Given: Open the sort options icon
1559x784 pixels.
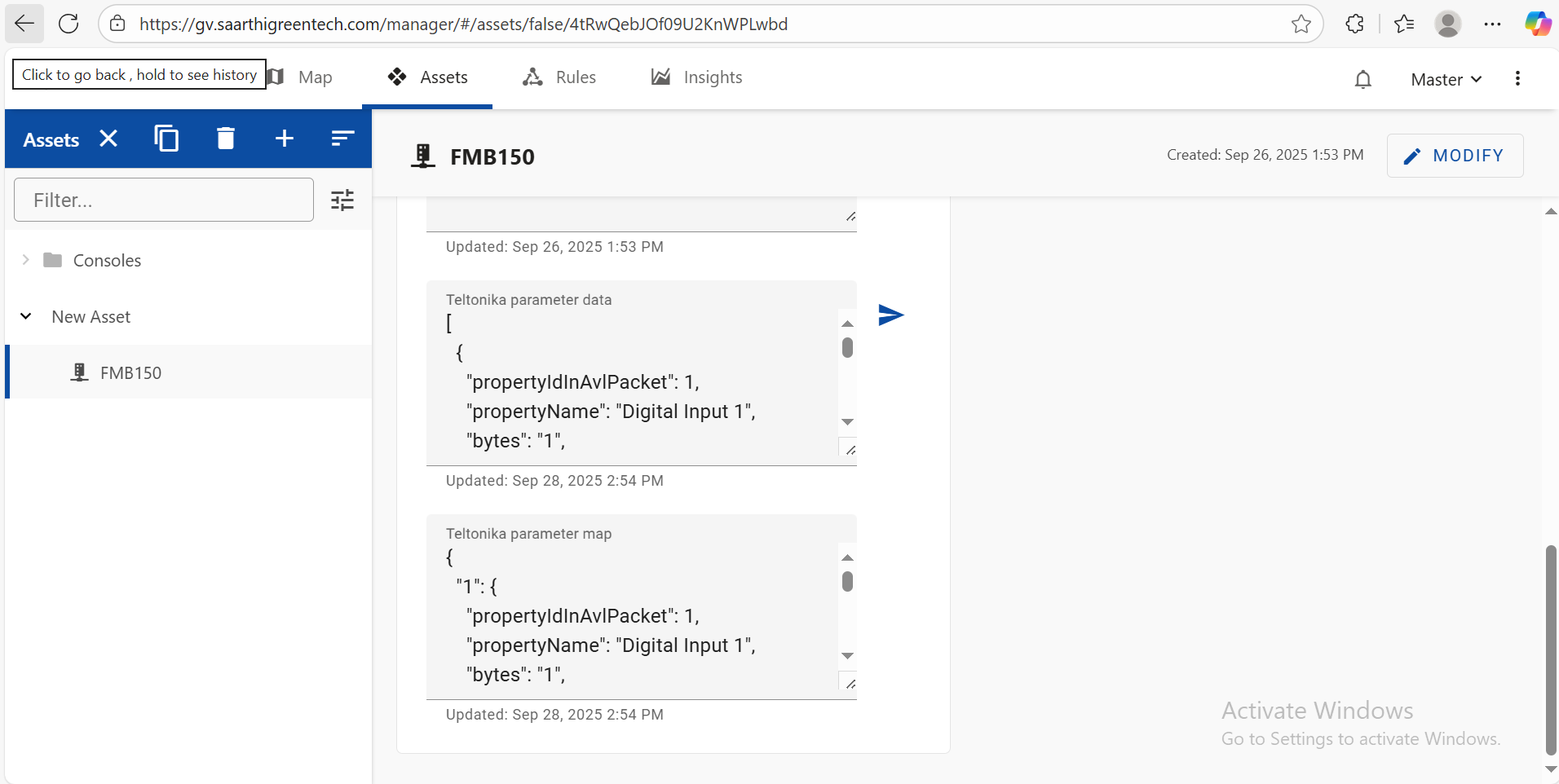Looking at the screenshot, I should point(342,139).
